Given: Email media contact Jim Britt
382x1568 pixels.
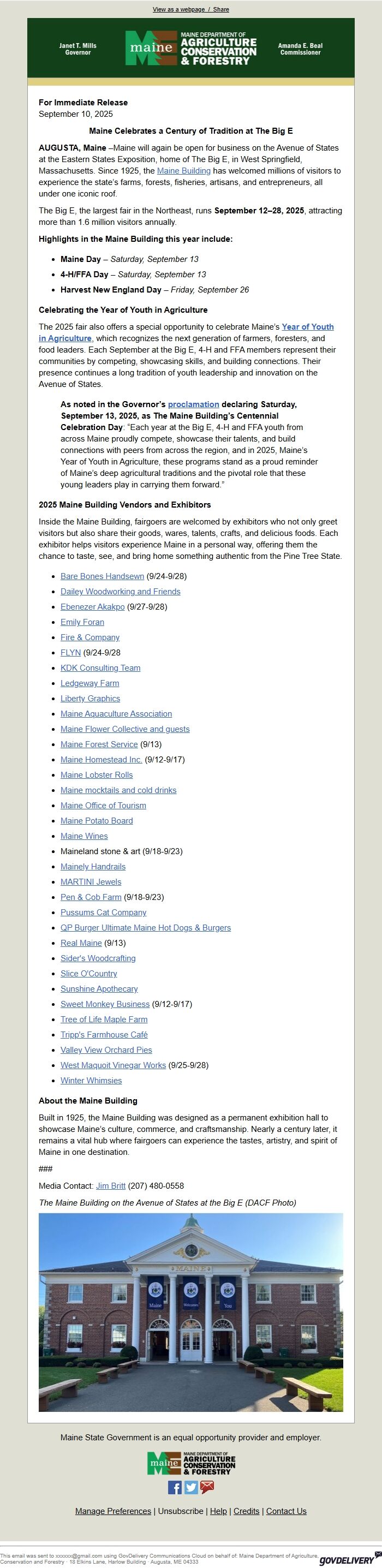Looking at the screenshot, I should 111,1185.
